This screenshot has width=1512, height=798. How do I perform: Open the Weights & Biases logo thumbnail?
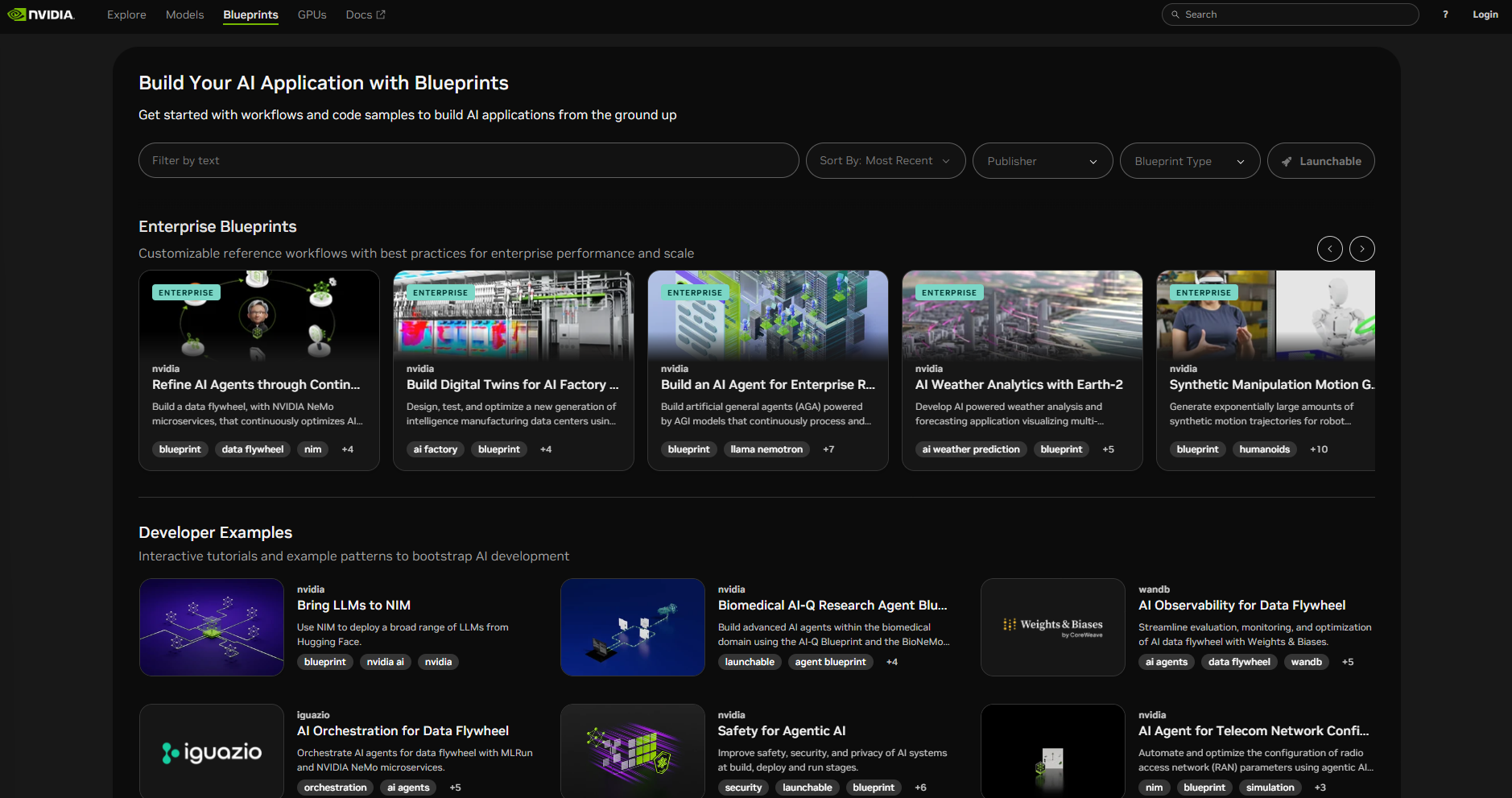coord(1052,627)
